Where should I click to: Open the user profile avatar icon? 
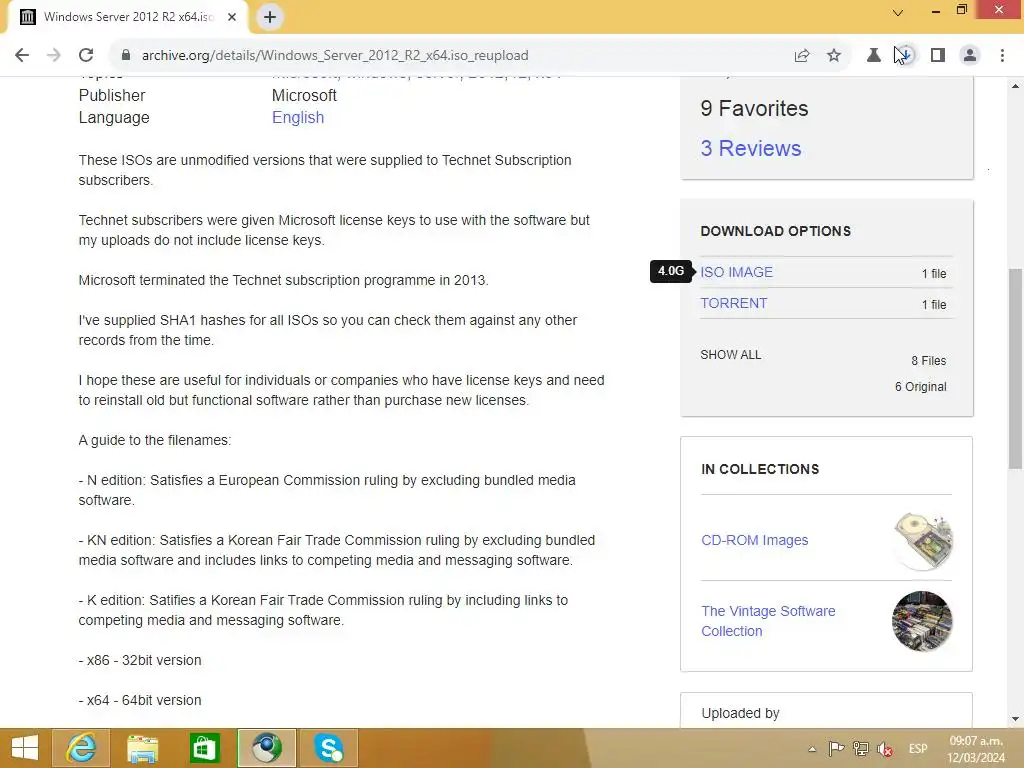coord(970,56)
